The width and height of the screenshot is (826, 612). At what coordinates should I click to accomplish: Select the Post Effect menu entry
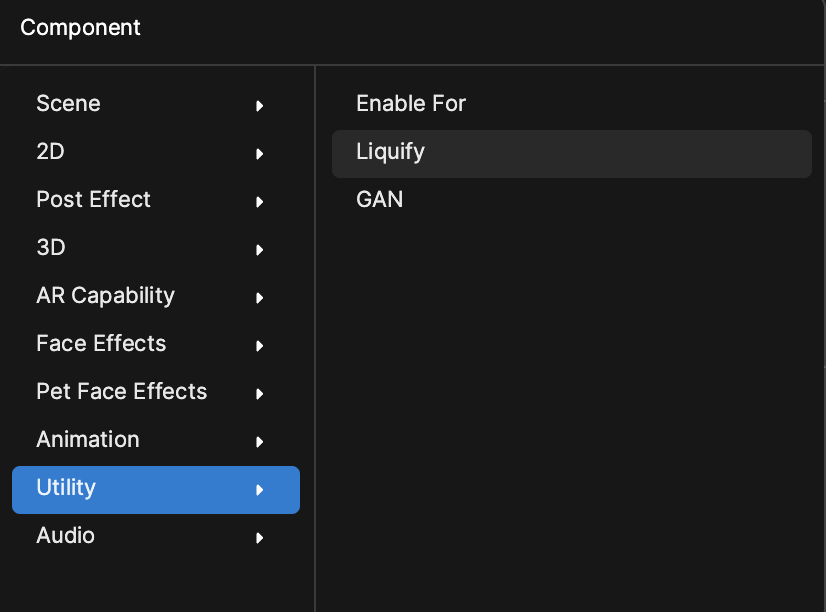coord(156,200)
